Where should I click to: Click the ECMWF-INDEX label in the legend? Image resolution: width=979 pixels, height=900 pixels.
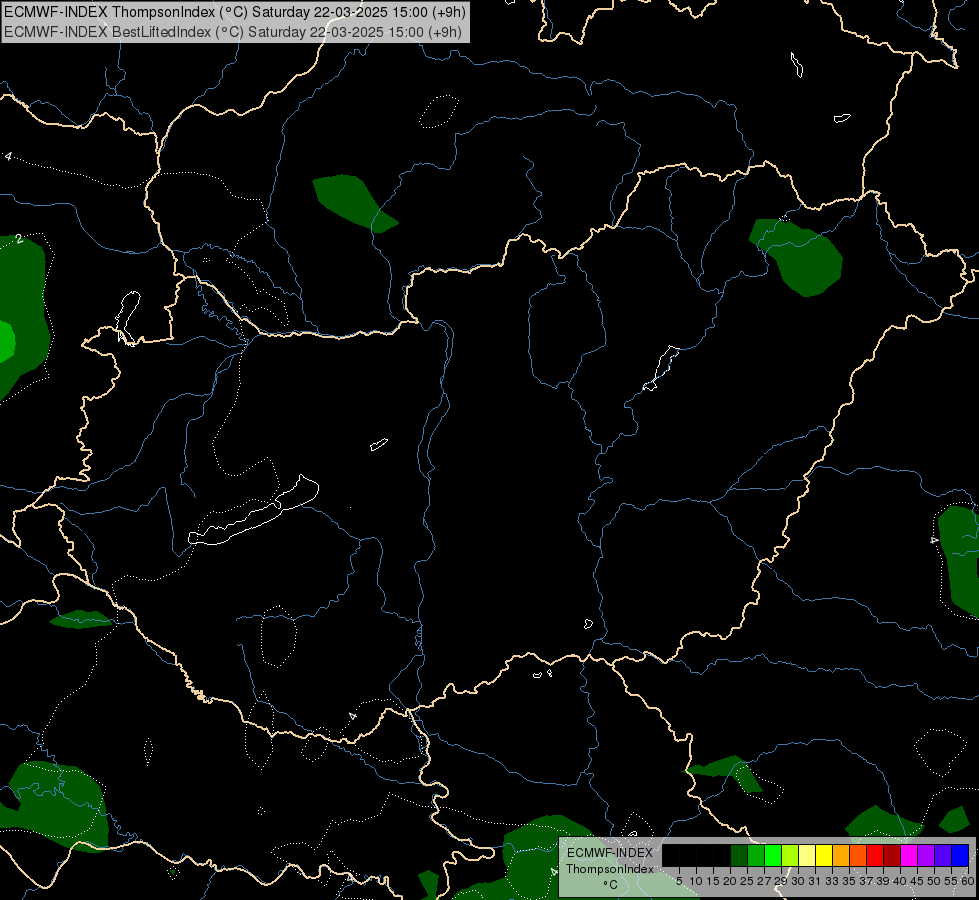609,853
